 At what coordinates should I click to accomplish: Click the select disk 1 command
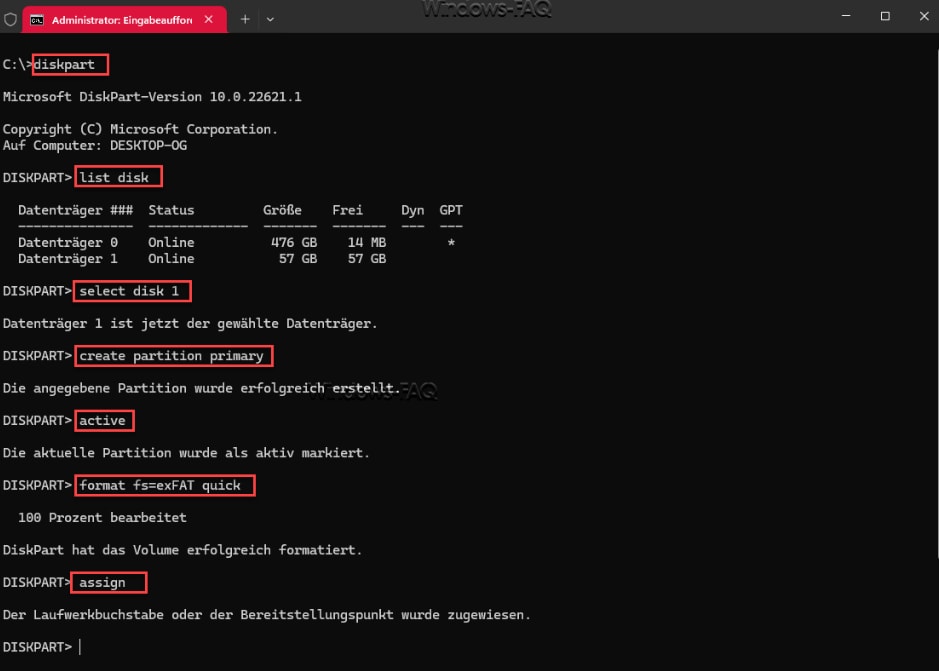tap(132, 291)
